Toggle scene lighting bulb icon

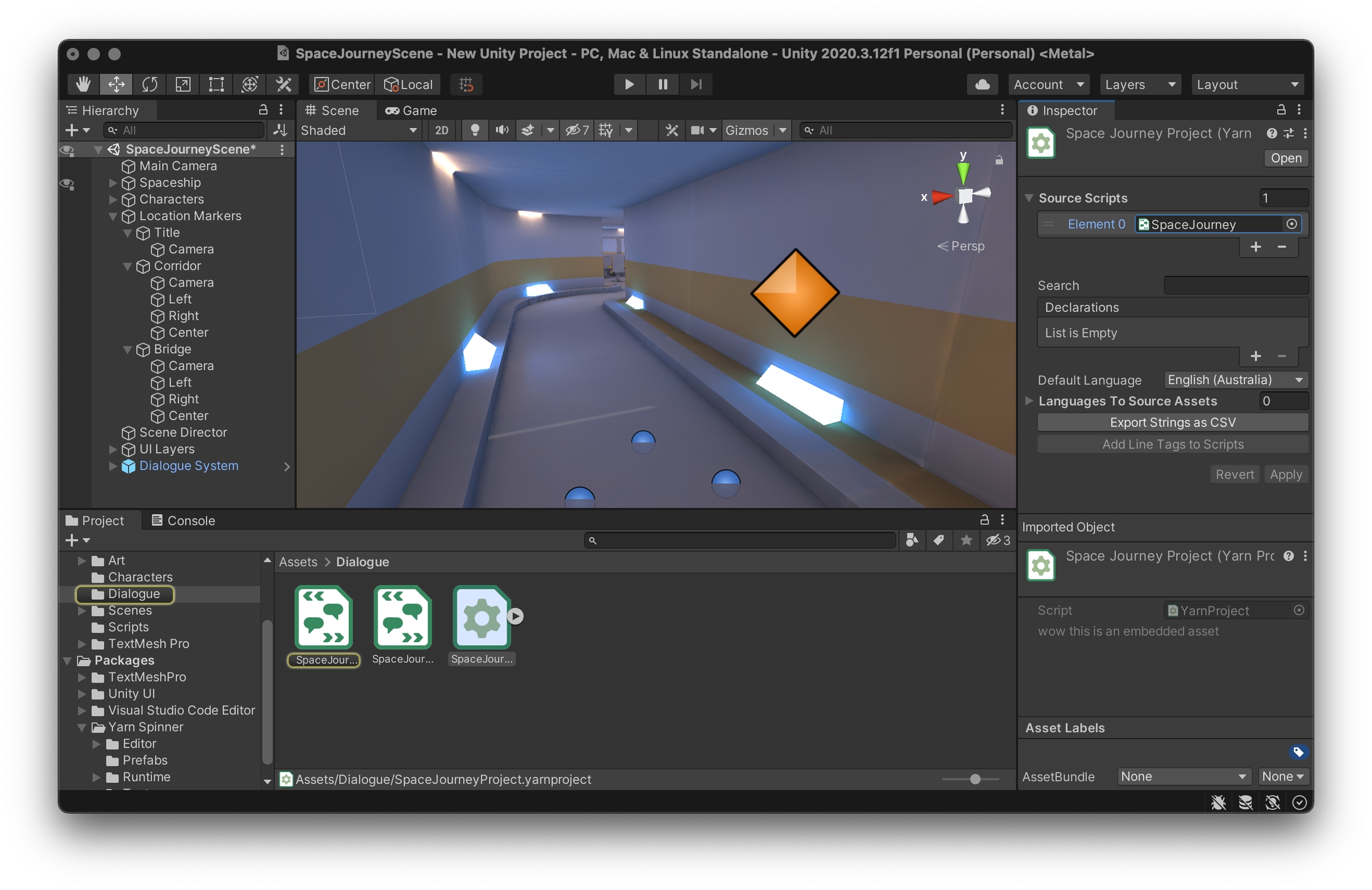[475, 130]
